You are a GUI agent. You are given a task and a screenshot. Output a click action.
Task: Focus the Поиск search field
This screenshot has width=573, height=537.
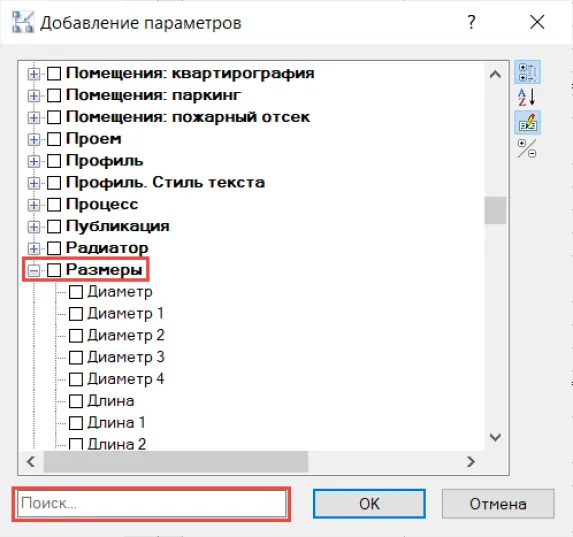point(152,503)
